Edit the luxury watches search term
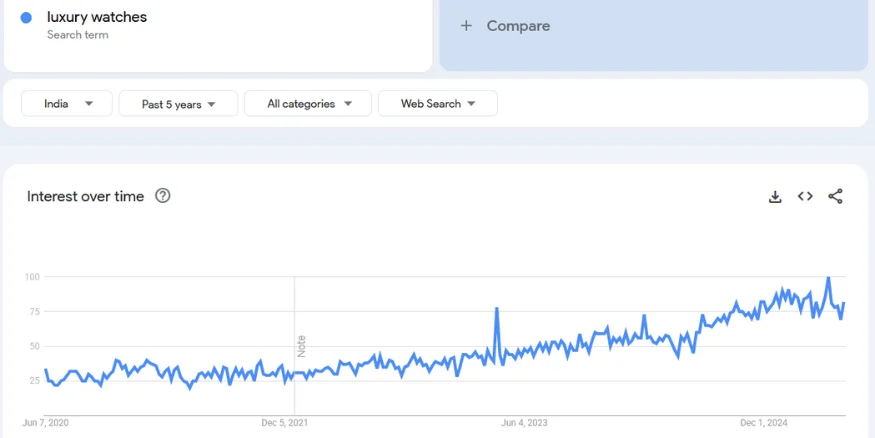The width and height of the screenshot is (875, 438). [x=97, y=17]
